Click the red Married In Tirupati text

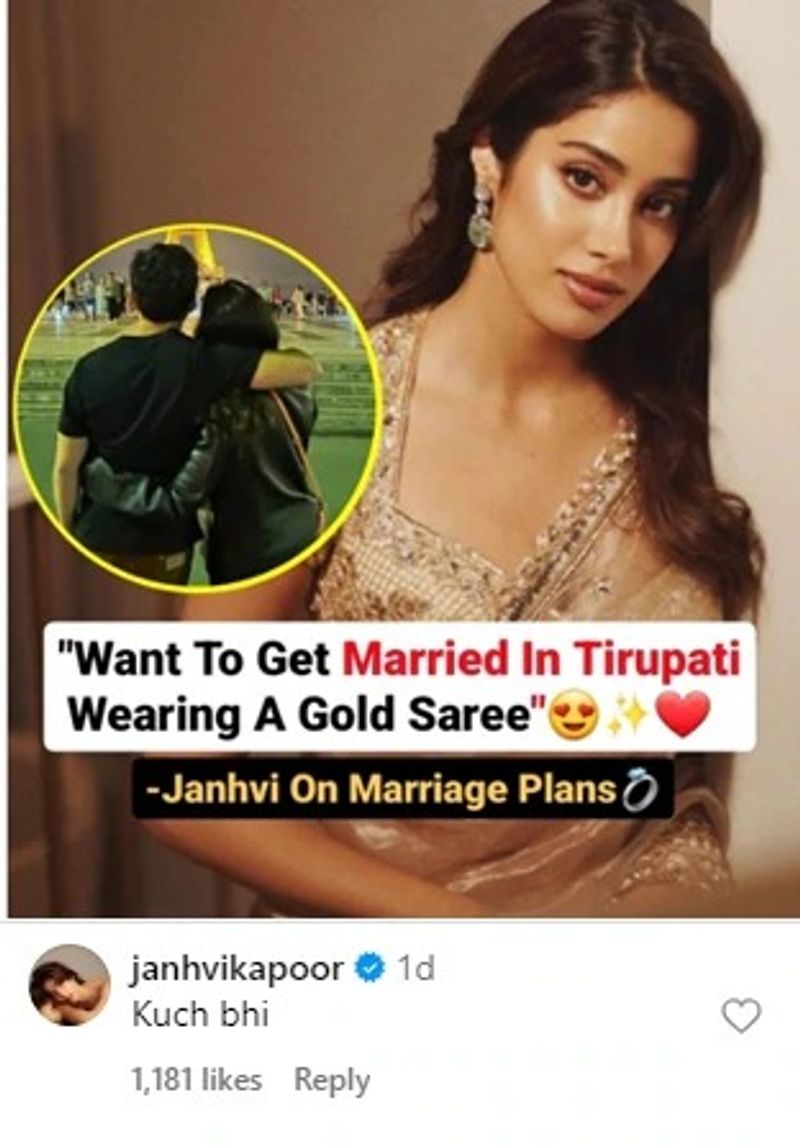541,661
